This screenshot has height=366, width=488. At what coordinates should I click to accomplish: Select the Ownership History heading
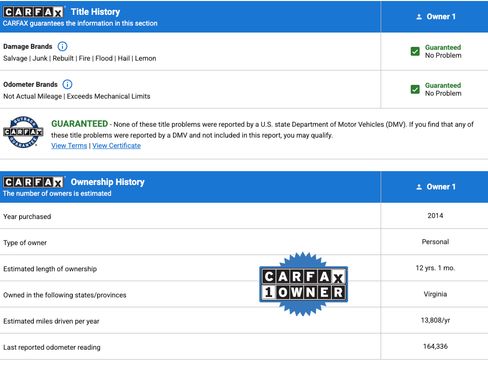coord(107,182)
